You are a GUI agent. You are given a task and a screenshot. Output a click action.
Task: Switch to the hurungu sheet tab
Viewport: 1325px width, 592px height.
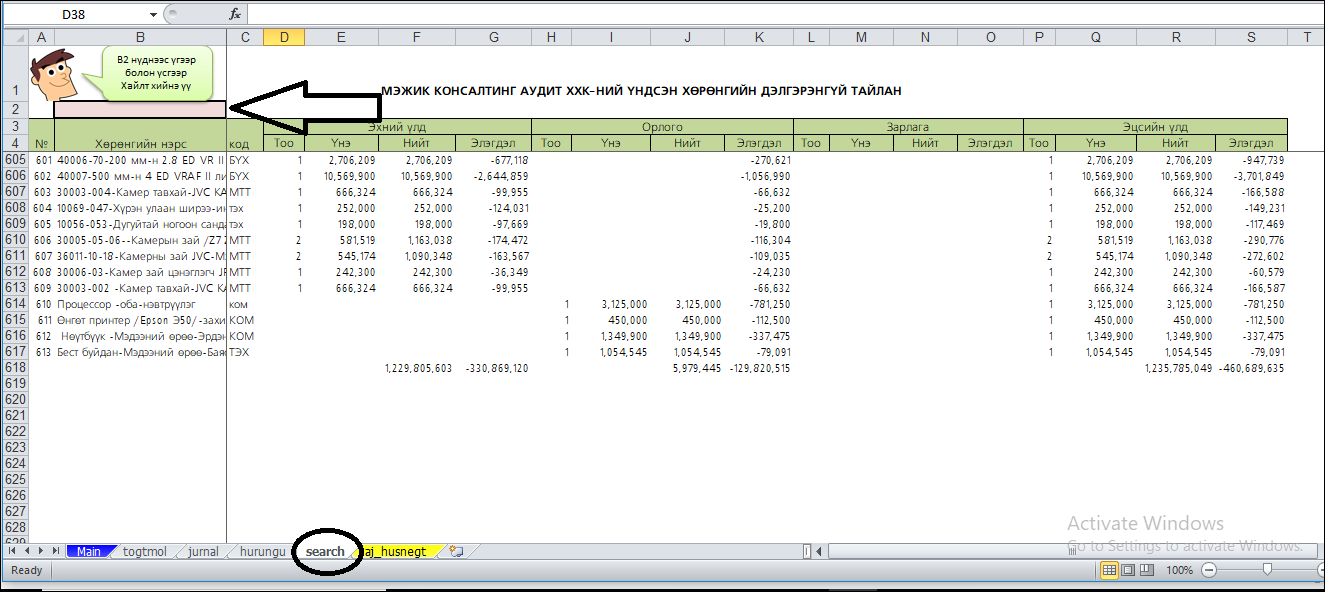(x=262, y=551)
